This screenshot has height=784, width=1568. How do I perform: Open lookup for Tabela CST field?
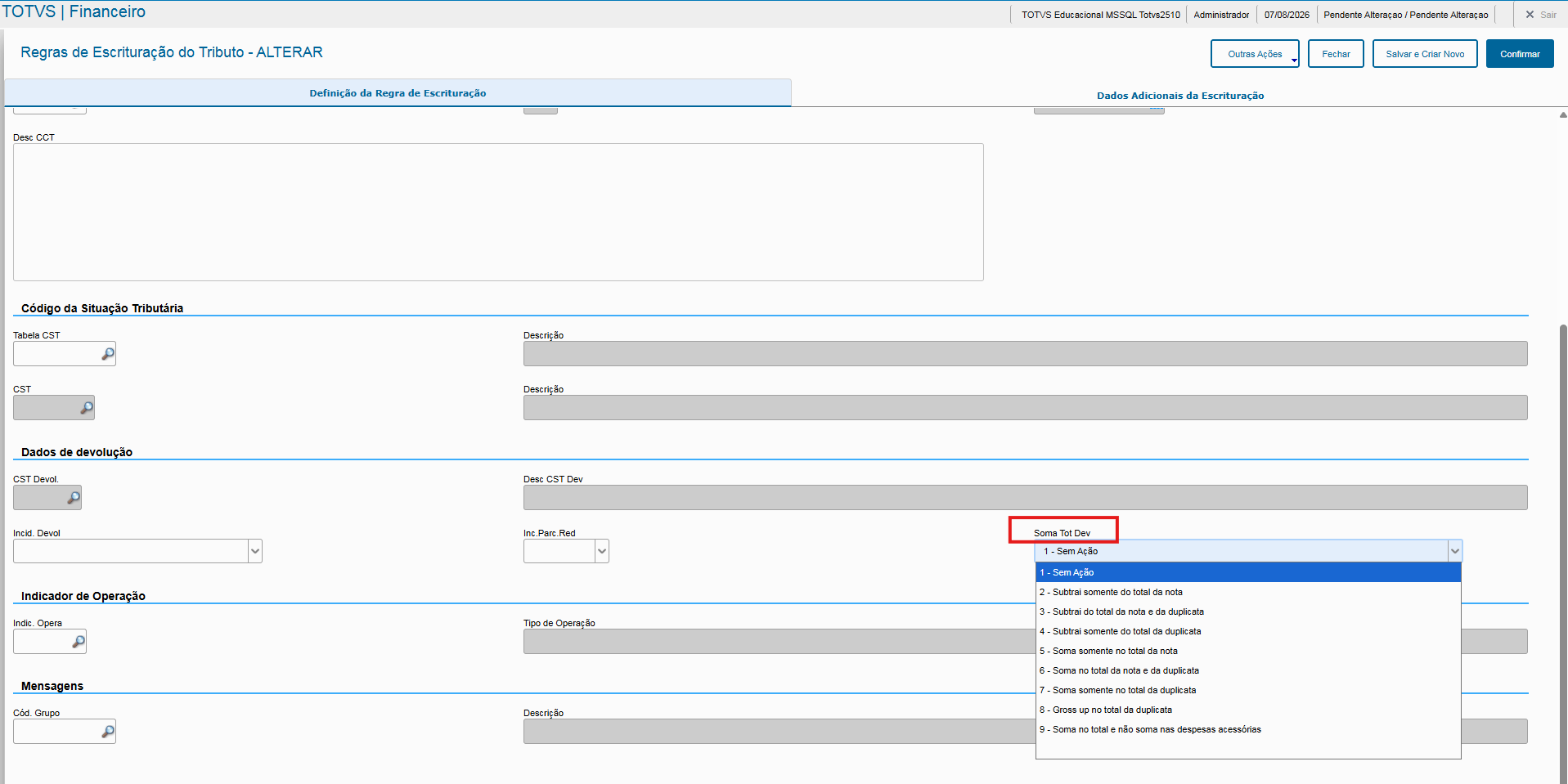pos(108,354)
